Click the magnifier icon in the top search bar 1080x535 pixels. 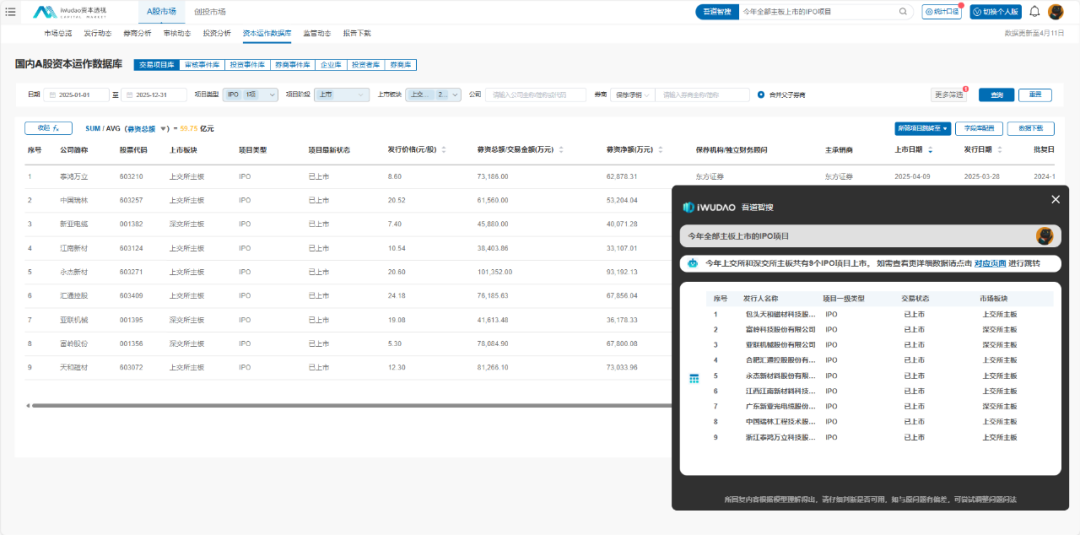tap(903, 12)
